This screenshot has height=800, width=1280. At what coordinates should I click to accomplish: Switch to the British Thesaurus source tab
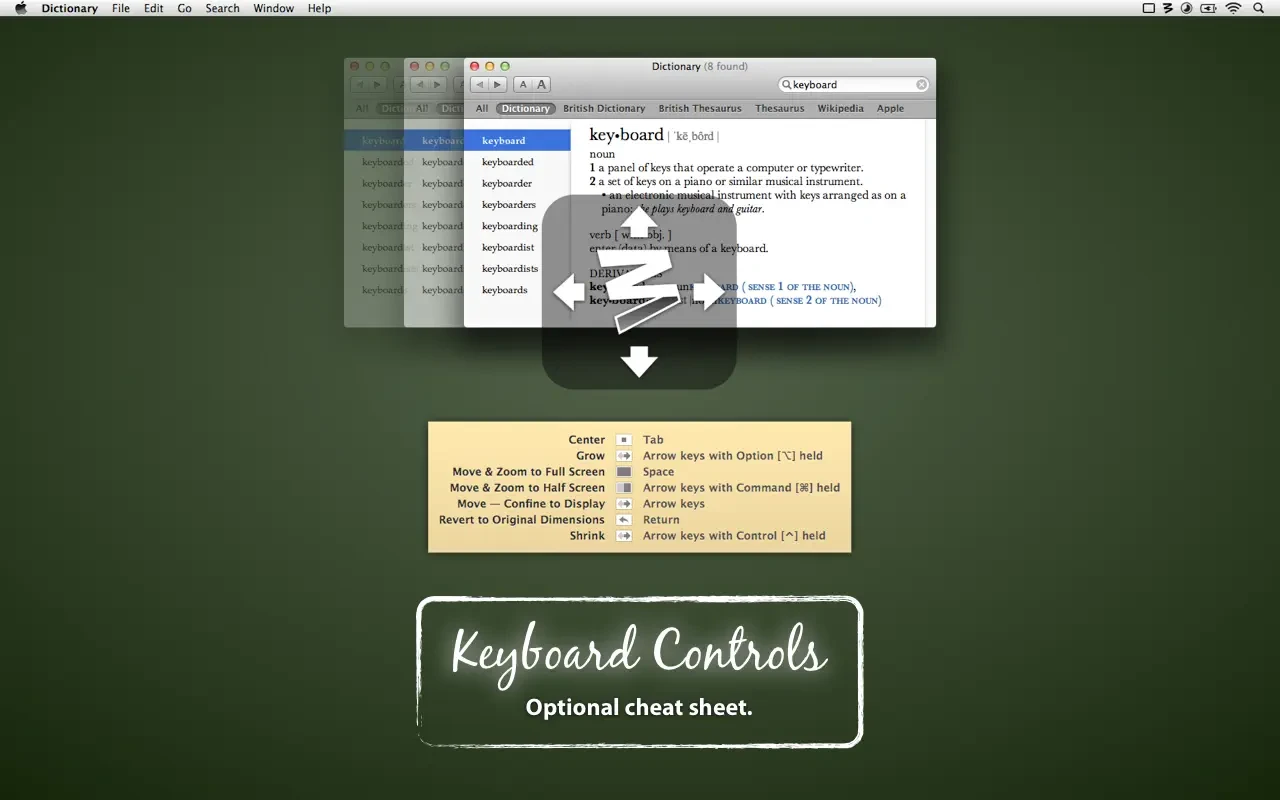(700, 108)
